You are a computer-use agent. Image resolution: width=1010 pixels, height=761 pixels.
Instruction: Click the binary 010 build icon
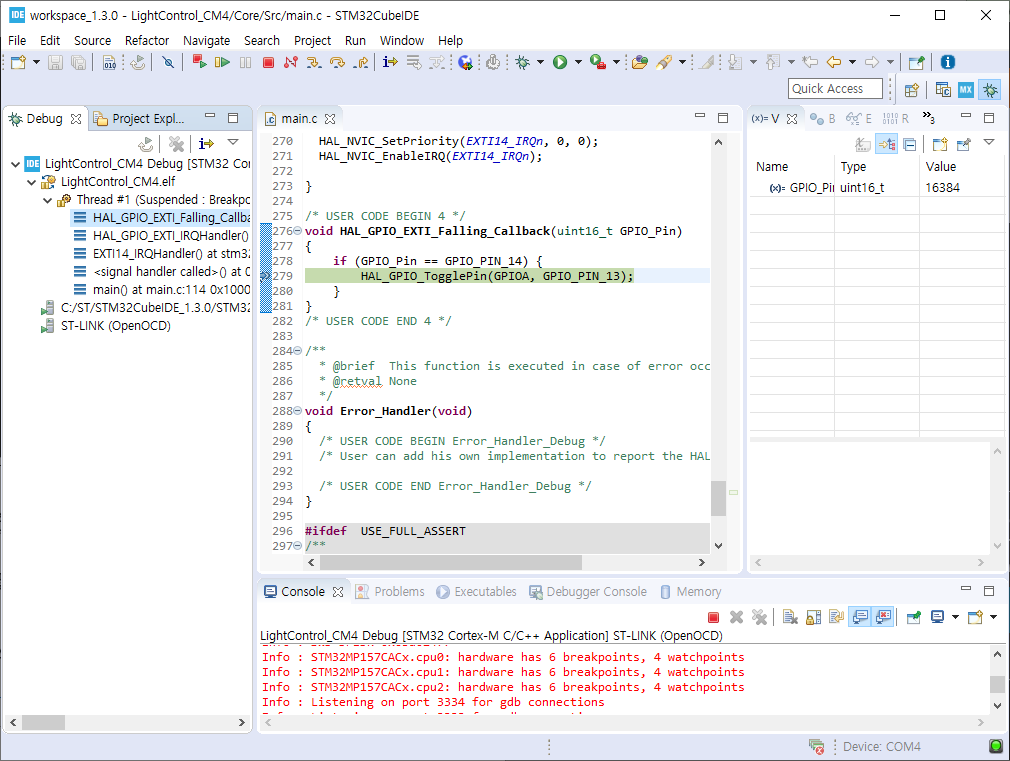pyautogui.click(x=110, y=62)
